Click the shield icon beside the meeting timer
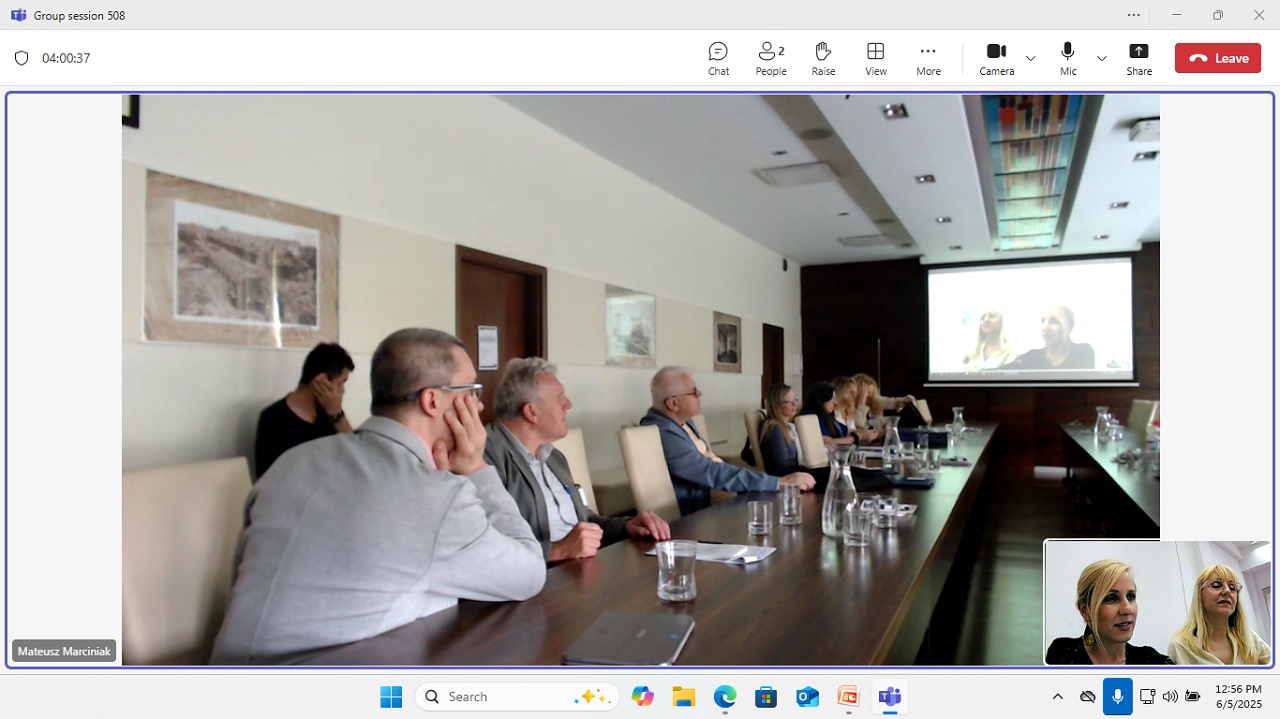Viewport: 1280px width, 719px height. coord(21,58)
